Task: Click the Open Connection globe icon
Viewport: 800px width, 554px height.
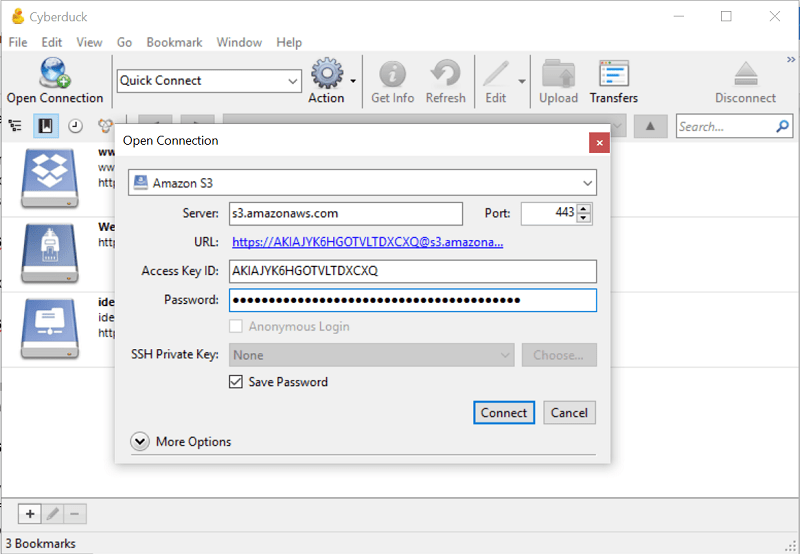Action: pos(55,73)
